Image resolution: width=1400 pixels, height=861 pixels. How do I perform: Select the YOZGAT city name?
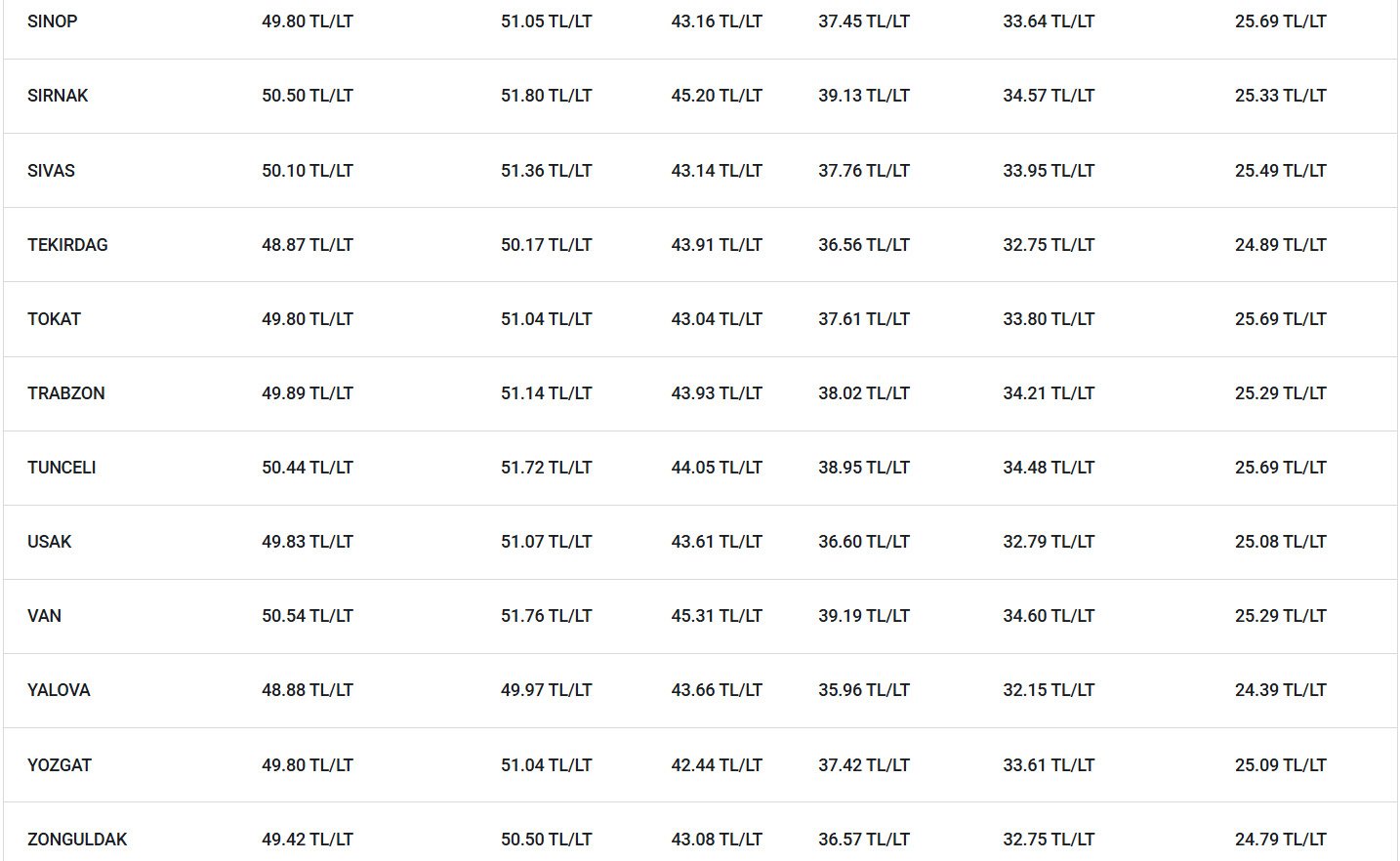click(x=60, y=765)
